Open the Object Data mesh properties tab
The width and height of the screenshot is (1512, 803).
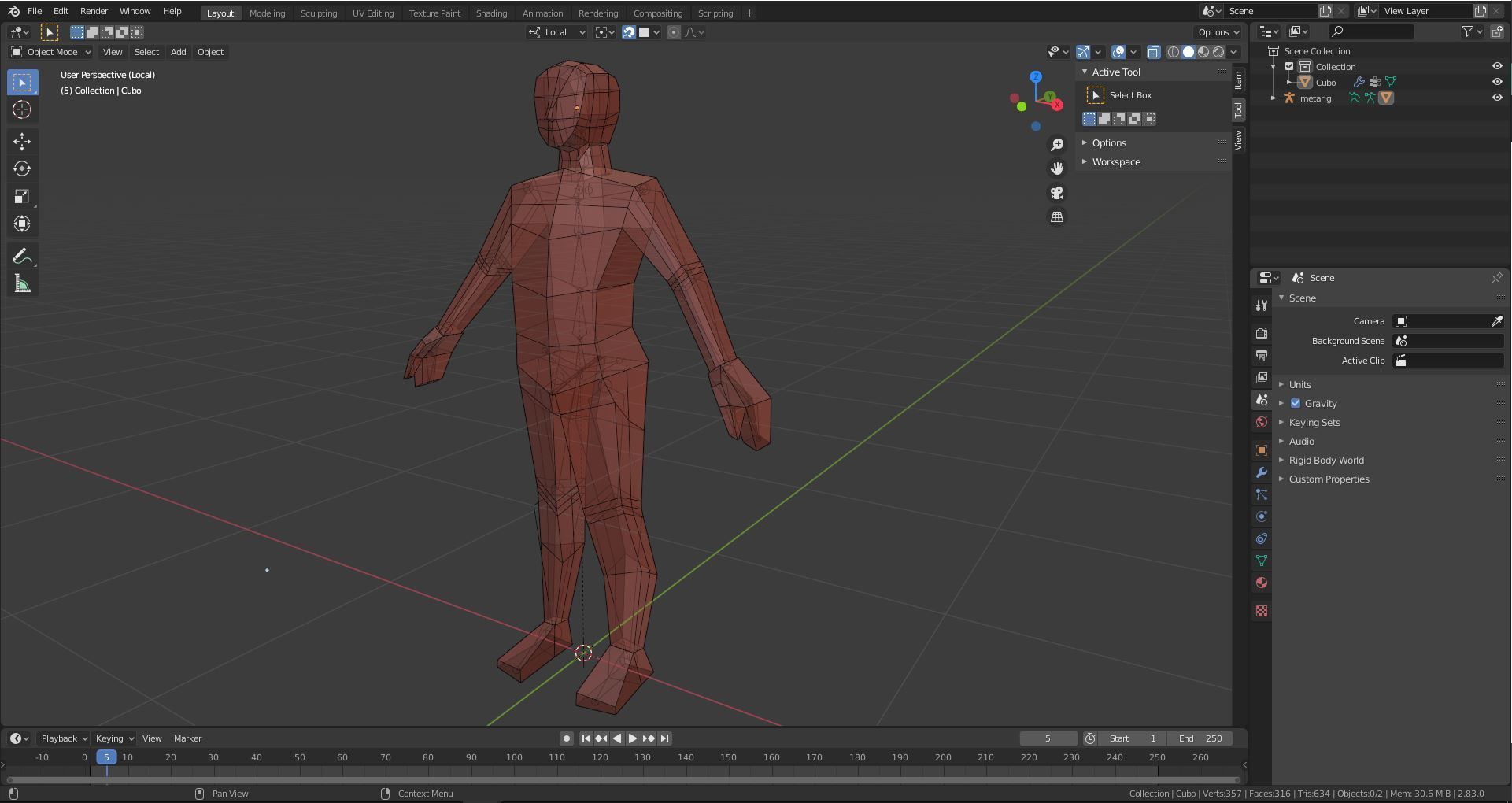pos(1262,561)
